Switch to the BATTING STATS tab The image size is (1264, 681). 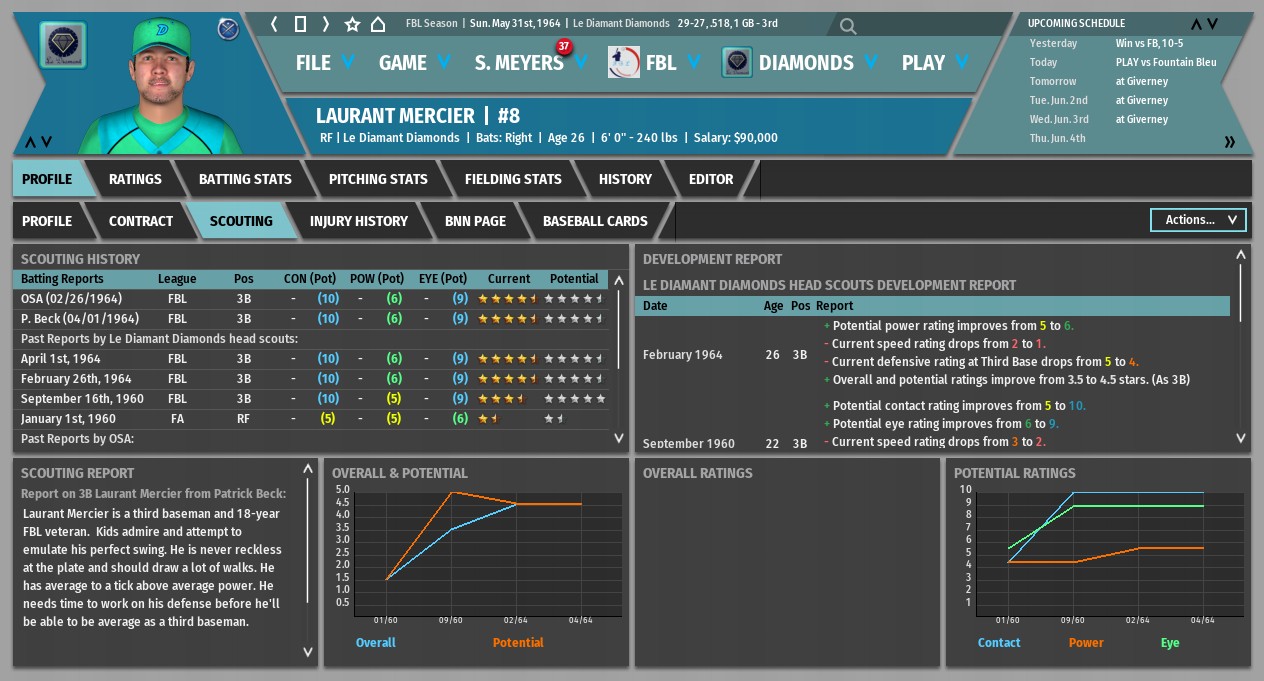pos(245,179)
